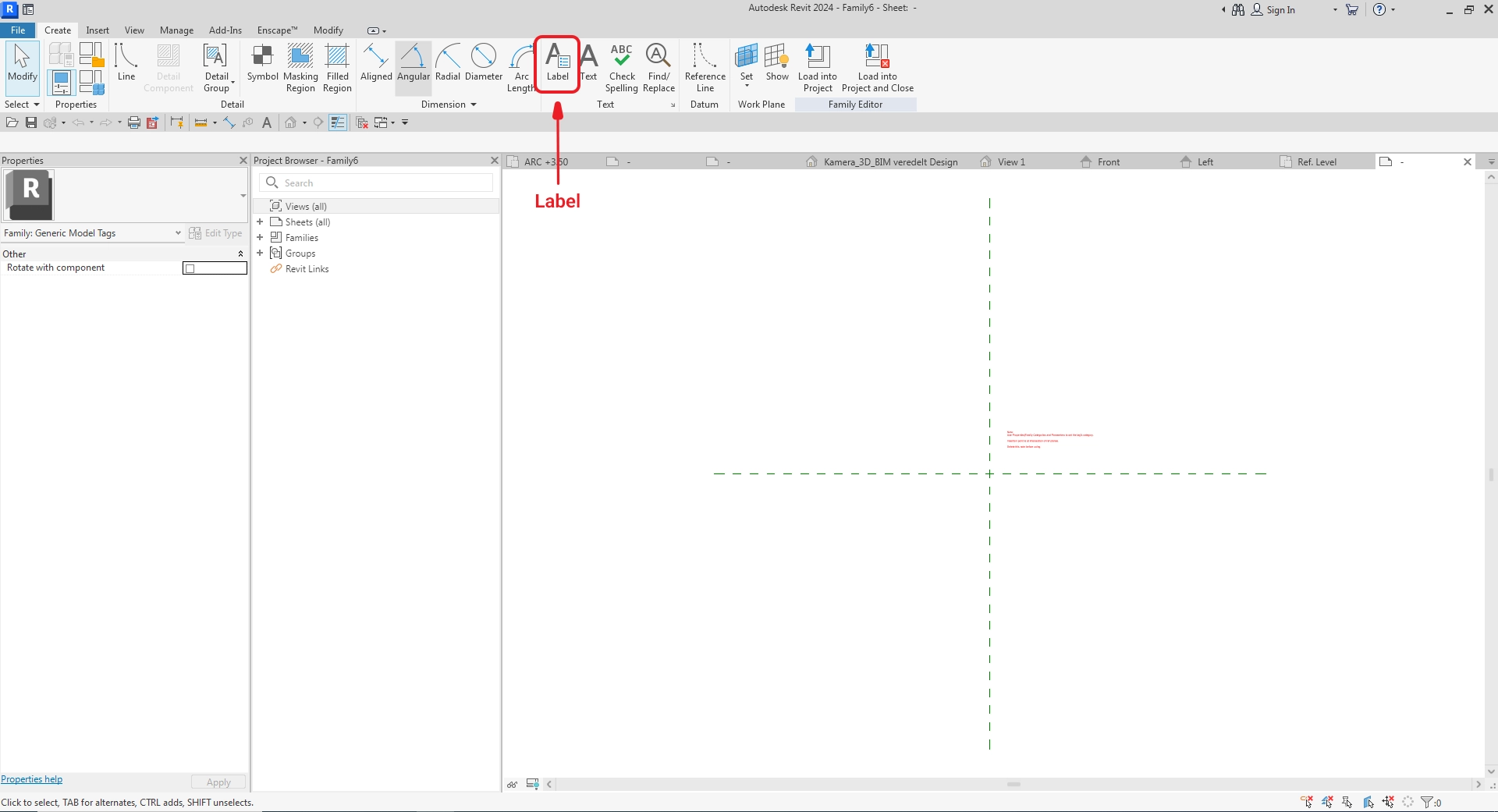This screenshot has height=812, width=1498.
Task: Select the Diameter dimension tool
Action: point(483,62)
